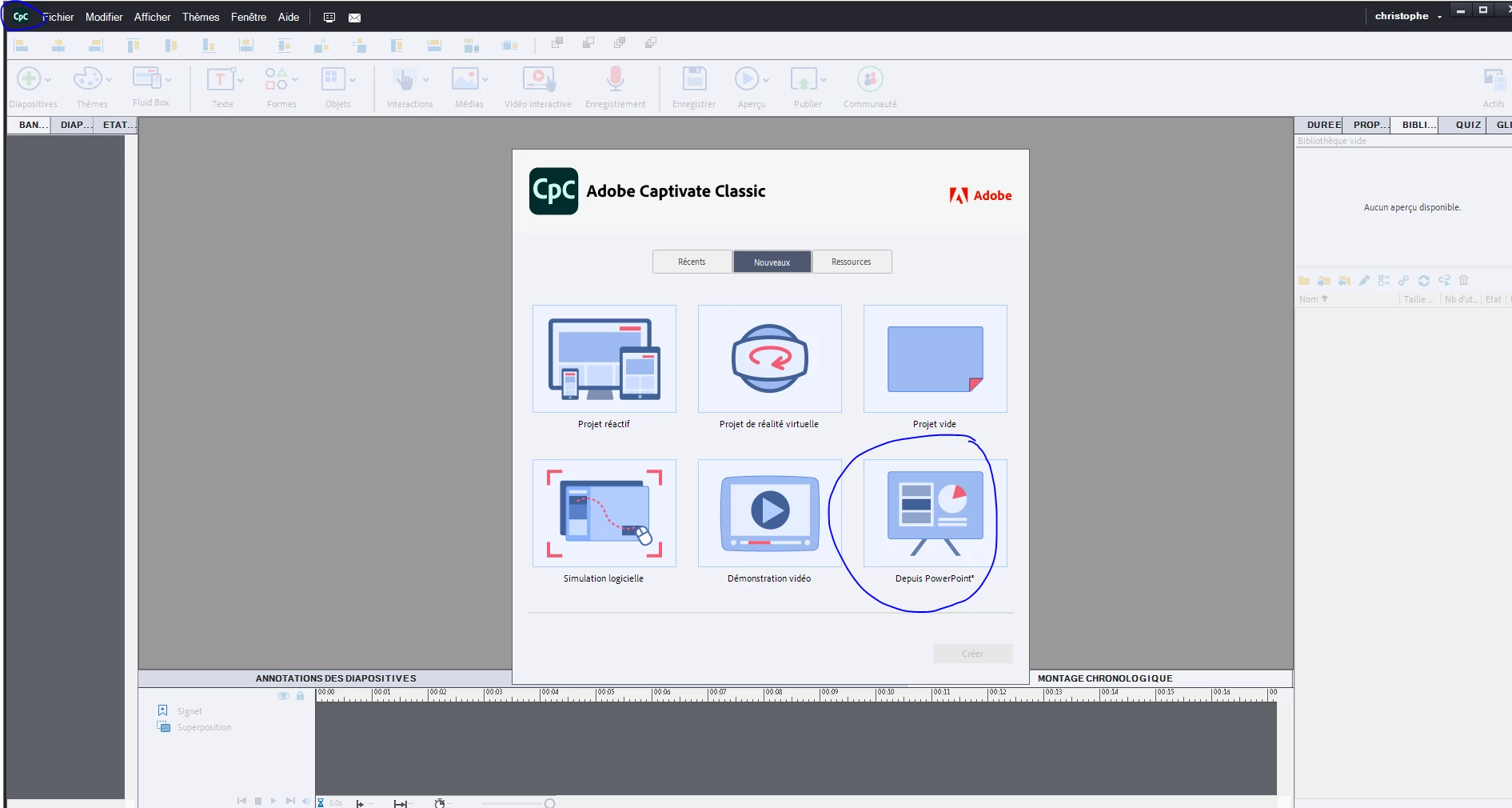Open the Ressources tab
Screen dimensions: 1512x808
point(852,262)
